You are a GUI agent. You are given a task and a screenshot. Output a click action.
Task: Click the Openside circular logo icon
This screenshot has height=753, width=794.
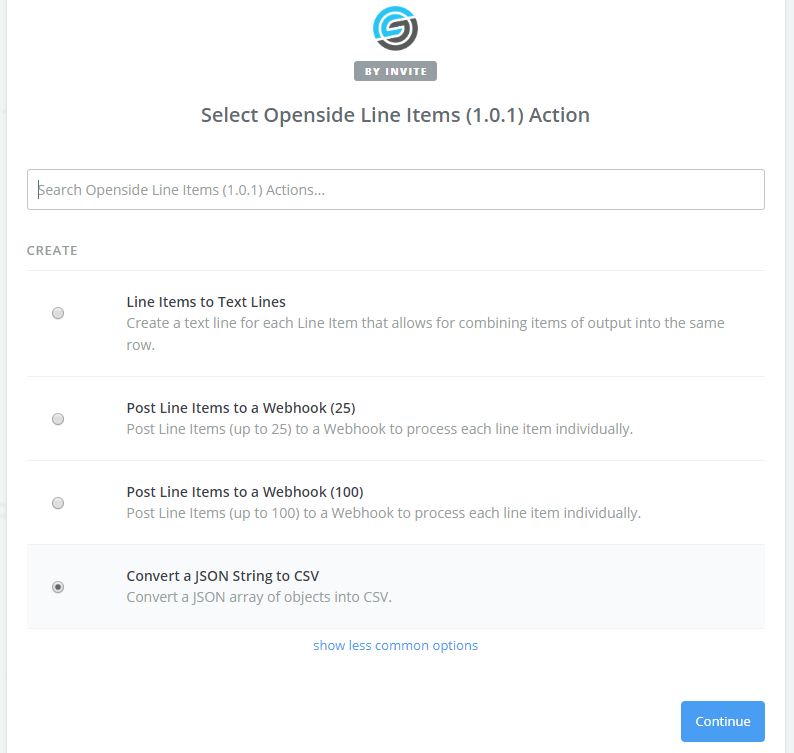(x=395, y=28)
